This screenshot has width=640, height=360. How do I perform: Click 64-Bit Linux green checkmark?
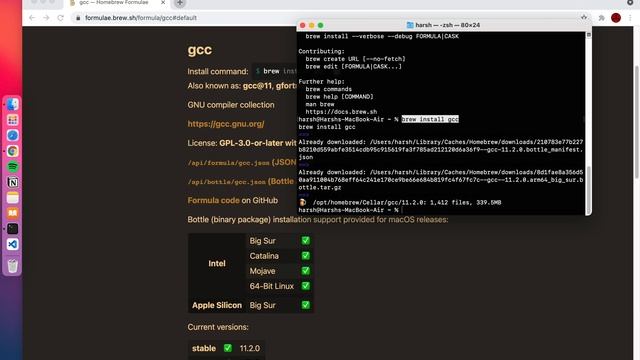point(305,286)
